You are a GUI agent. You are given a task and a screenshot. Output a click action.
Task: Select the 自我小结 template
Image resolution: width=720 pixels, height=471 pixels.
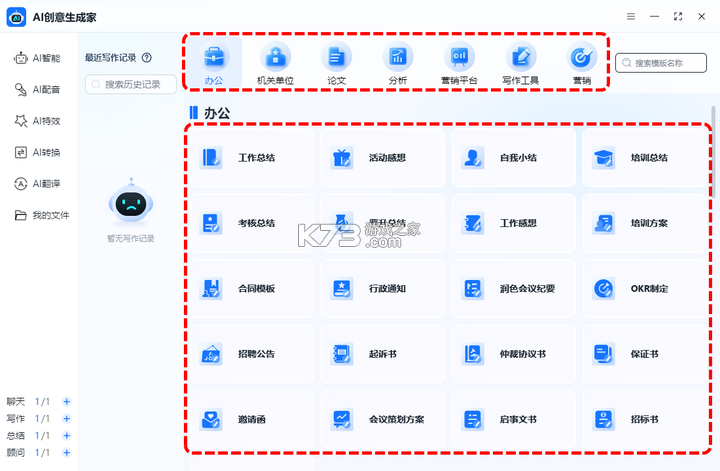513,158
